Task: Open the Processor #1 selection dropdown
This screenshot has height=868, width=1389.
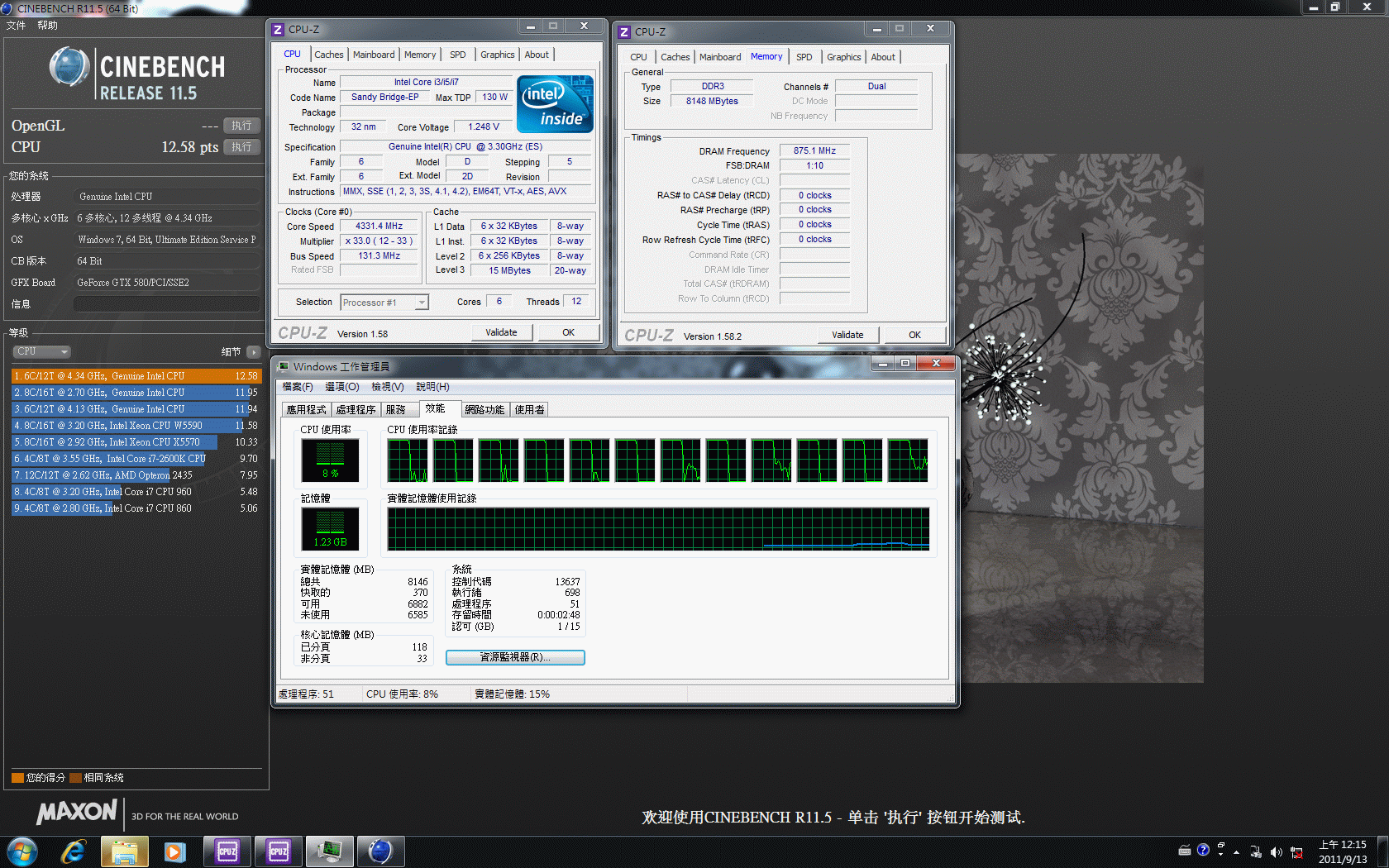Action: pyautogui.click(x=384, y=303)
